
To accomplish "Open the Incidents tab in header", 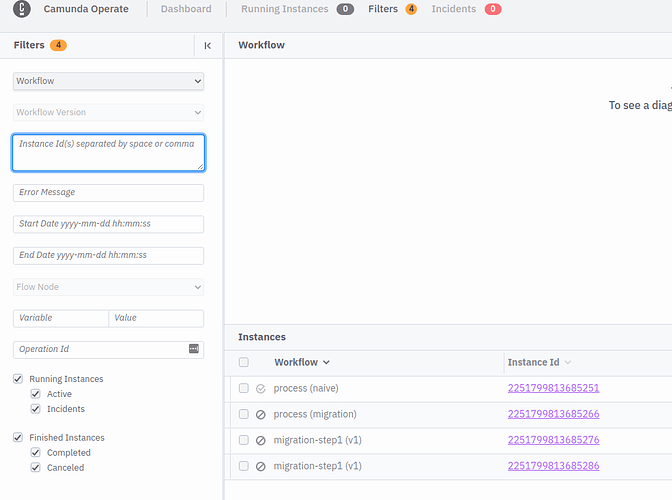I will [x=453, y=9].
